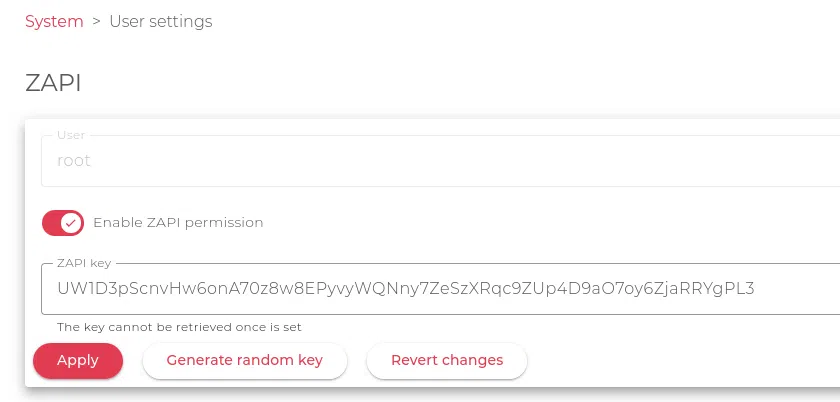Click the Revert changes button
This screenshot has width=840, height=402.
click(447, 360)
